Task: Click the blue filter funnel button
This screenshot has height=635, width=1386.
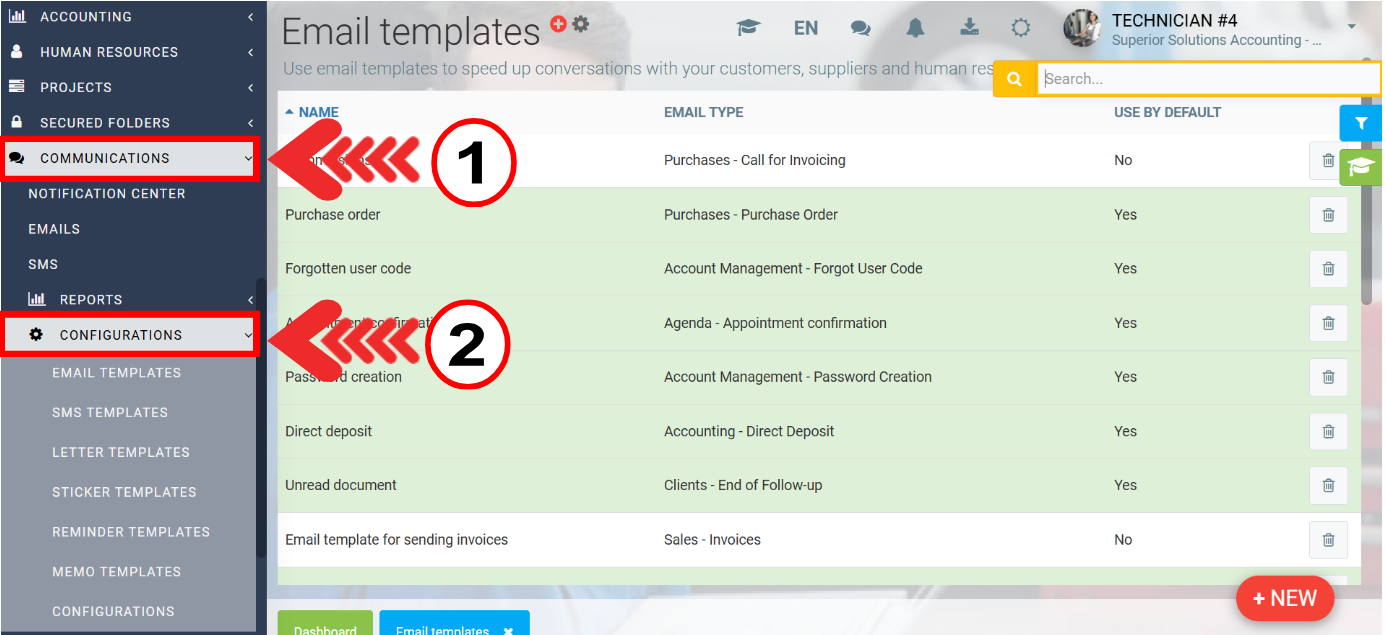Action: pos(1360,123)
